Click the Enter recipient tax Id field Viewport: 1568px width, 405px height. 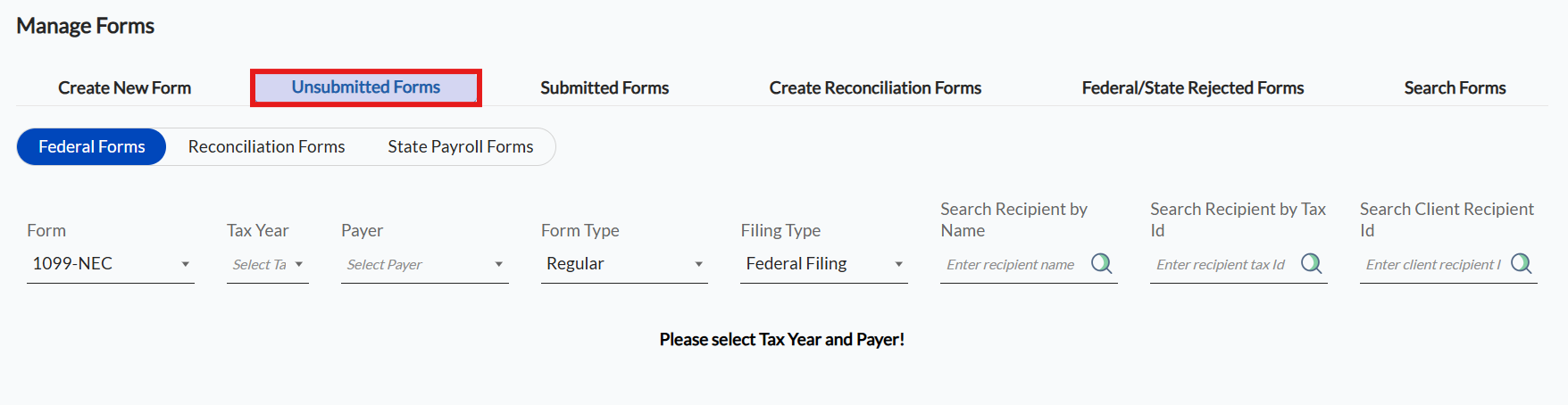click(x=1223, y=264)
